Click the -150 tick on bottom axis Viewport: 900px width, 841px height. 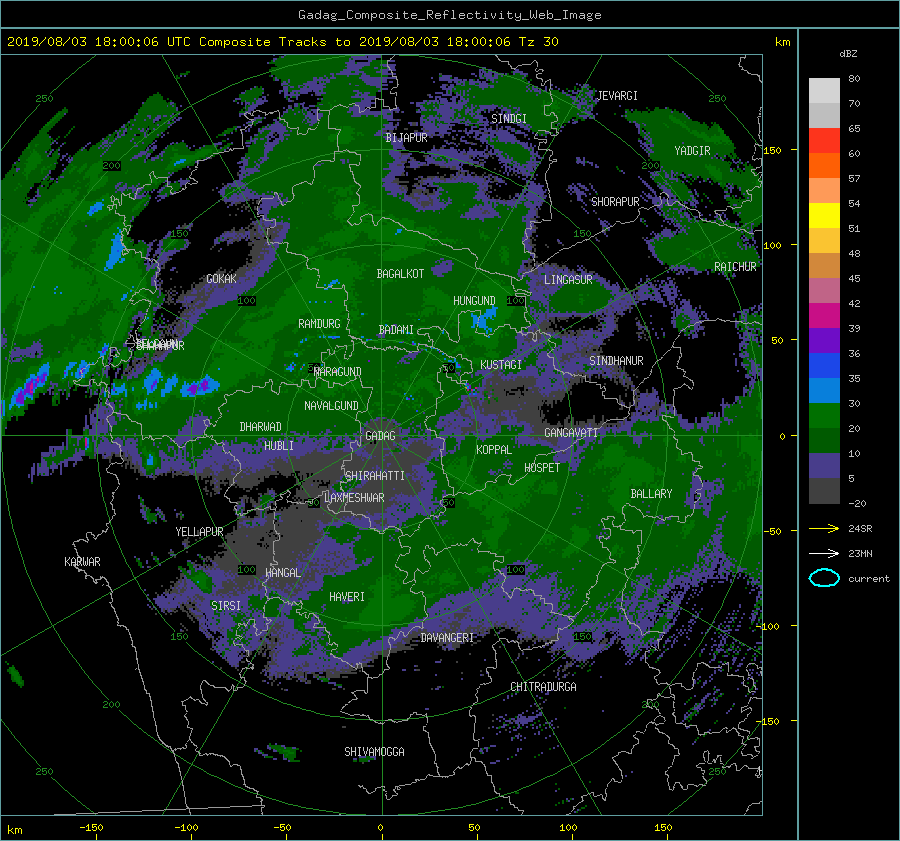pos(91,828)
